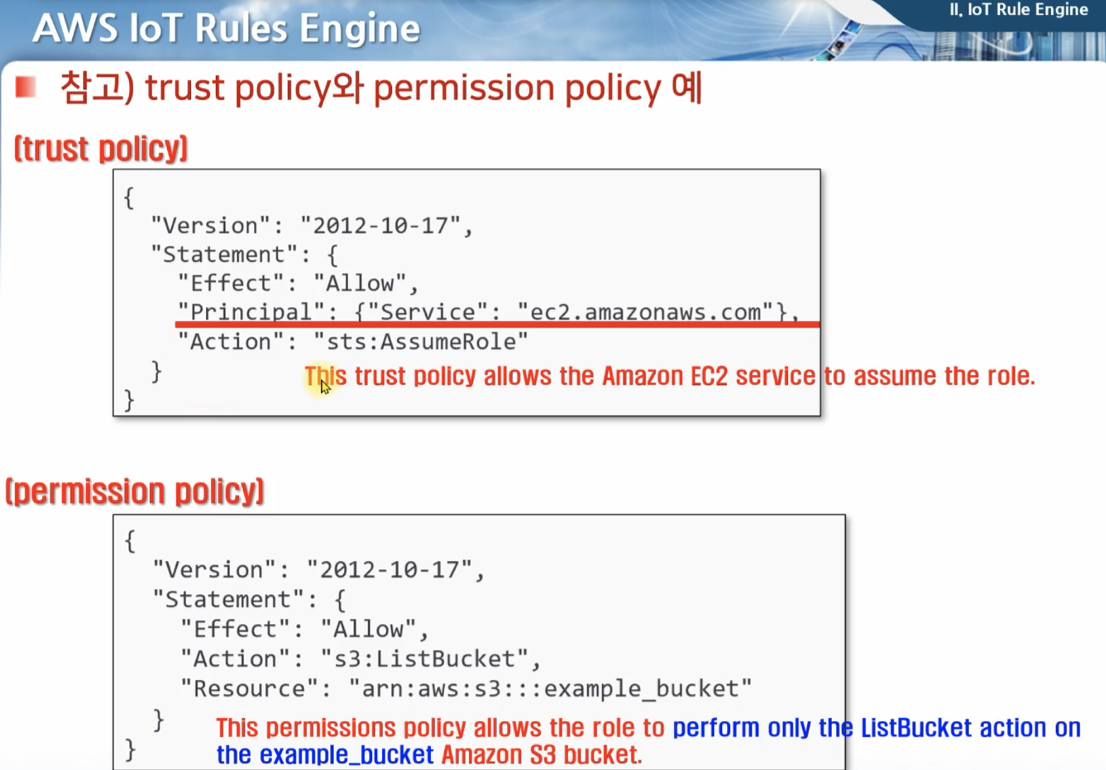Click the 'AWS IoT Rules Engine' slide title
1106x770 pixels.
click(x=226, y=29)
